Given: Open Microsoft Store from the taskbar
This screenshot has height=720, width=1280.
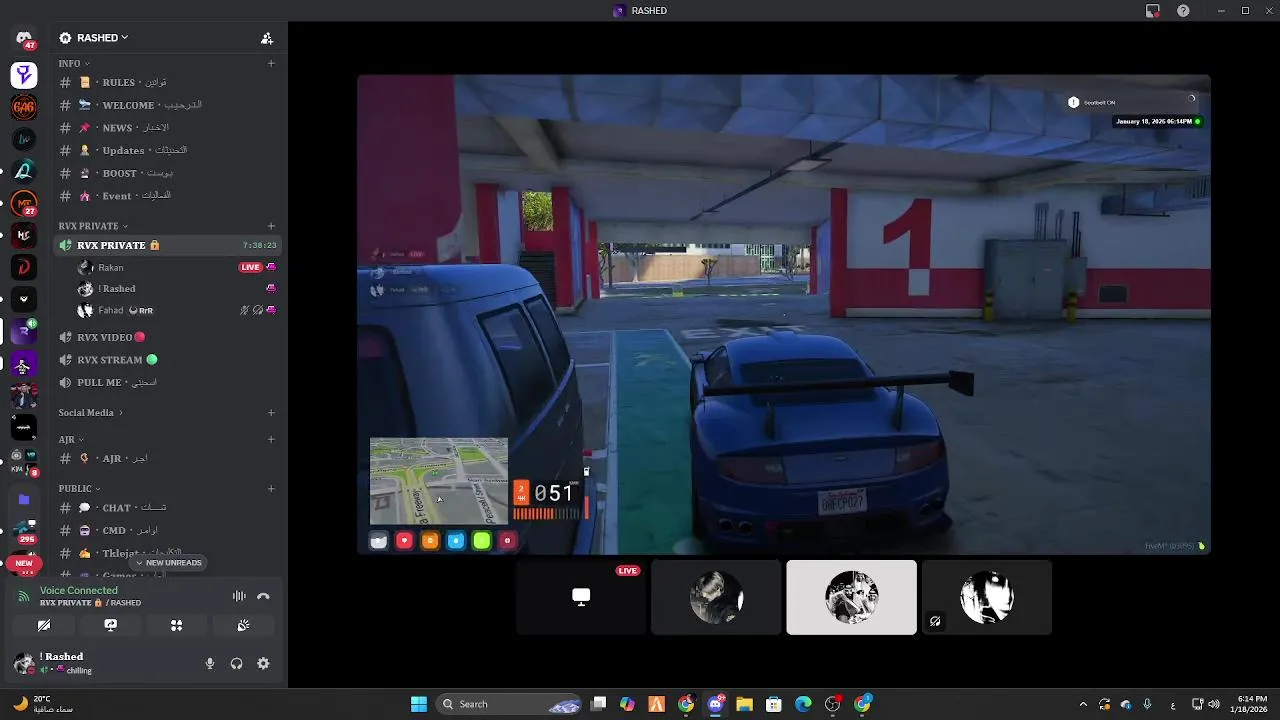Looking at the screenshot, I should click(x=774, y=704).
